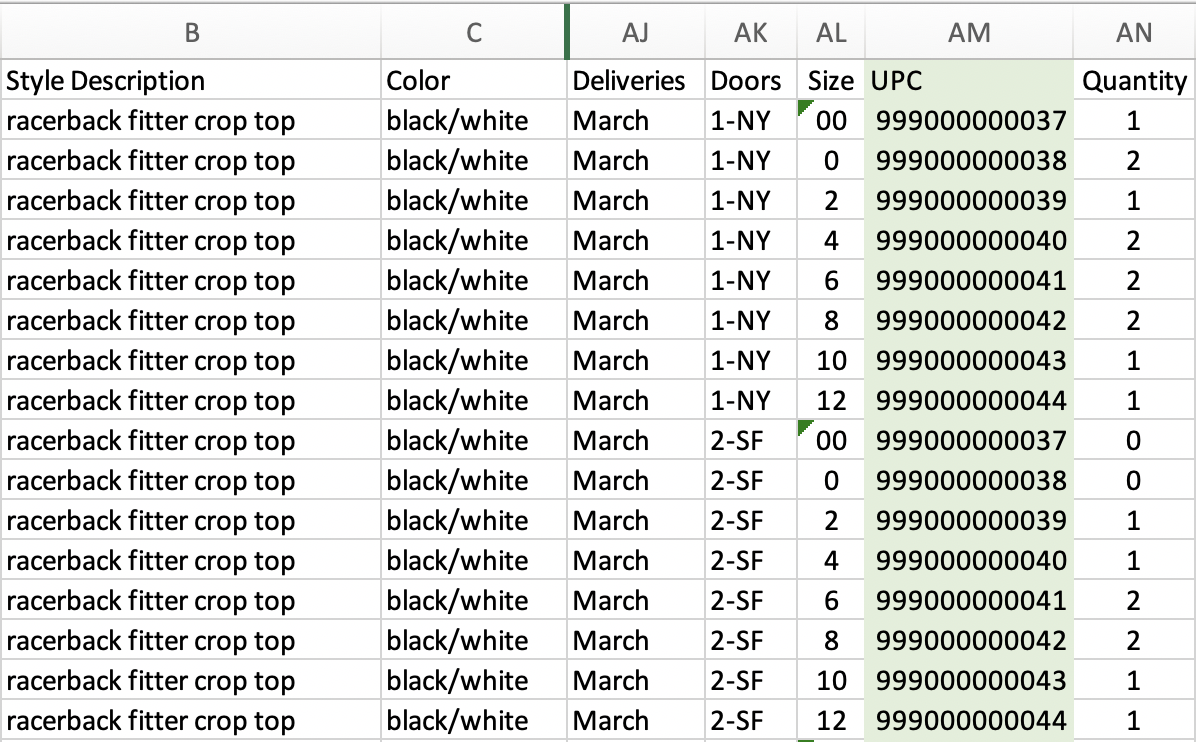Select column B header

(x=191, y=32)
